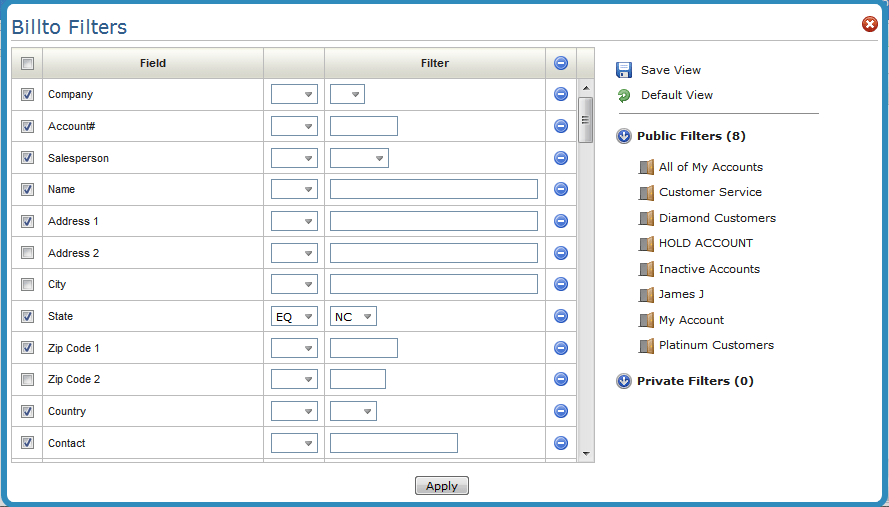This screenshot has height=507, width=889.
Task: Click the remove icon for Contact row
Action: [x=561, y=443]
